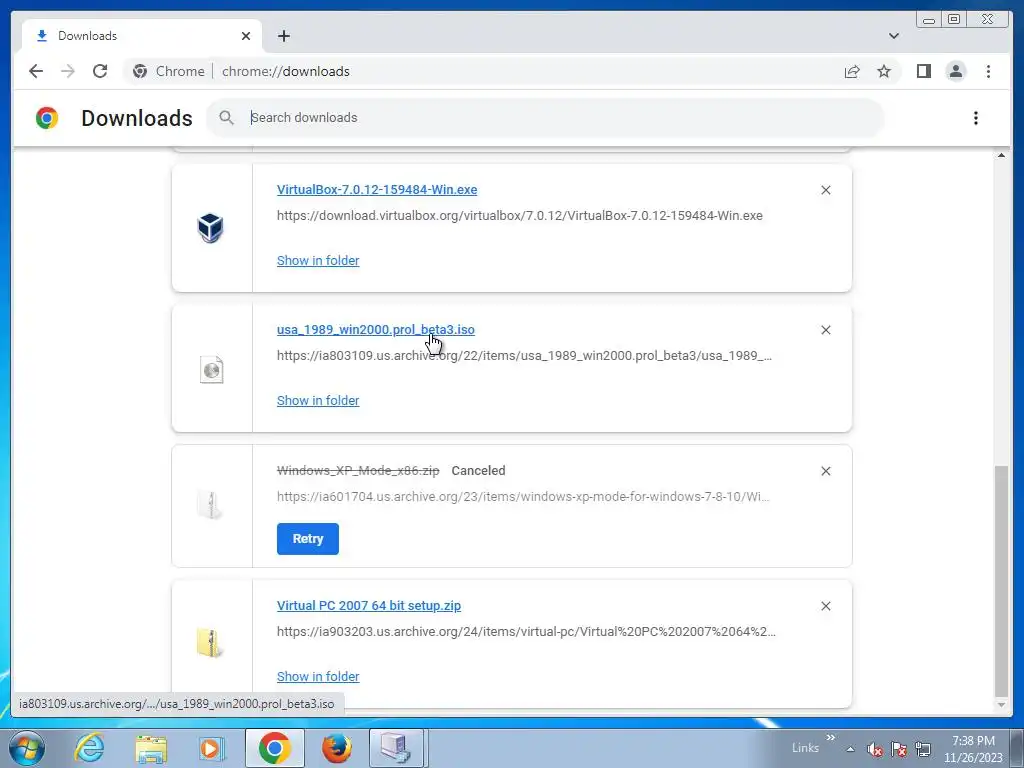Open the Action Center flag icon
The width and height of the screenshot is (1024, 768).
tap(899, 749)
